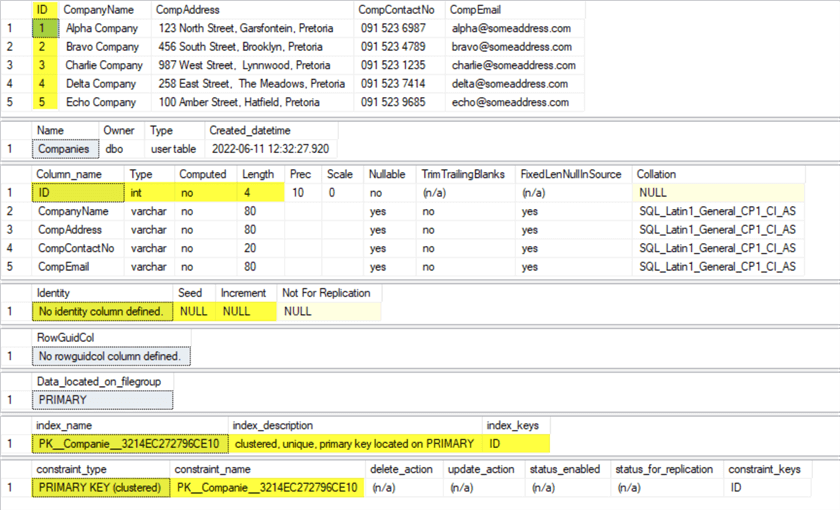This screenshot has height=510, width=840.
Task: Select the 'ID' cell under Column_name
Action: 78,192
